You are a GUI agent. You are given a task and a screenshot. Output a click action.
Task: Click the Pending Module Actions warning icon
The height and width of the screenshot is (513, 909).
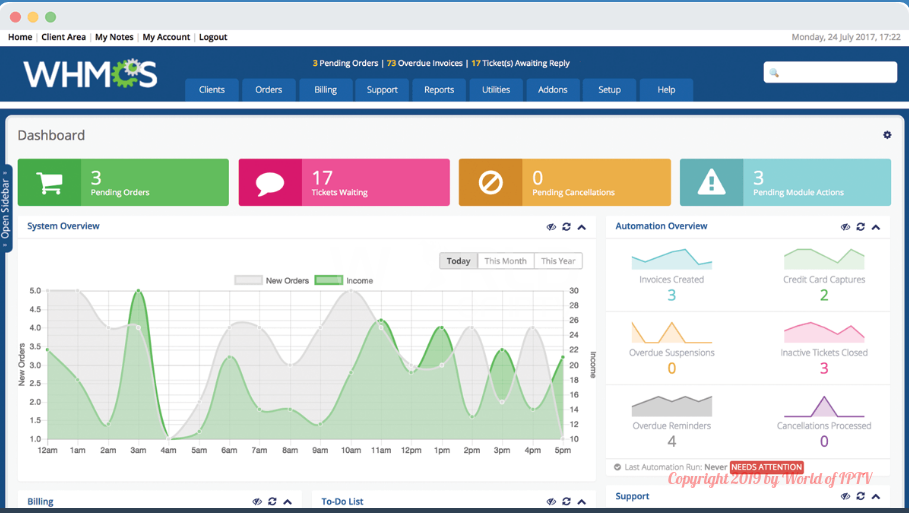click(711, 183)
